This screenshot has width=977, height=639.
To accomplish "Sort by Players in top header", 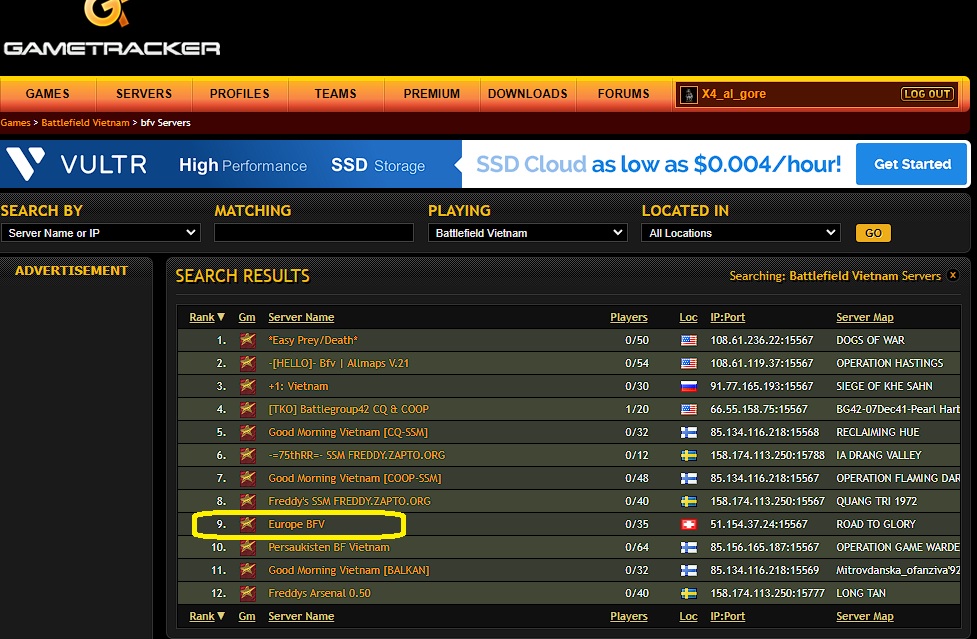I will (x=629, y=317).
